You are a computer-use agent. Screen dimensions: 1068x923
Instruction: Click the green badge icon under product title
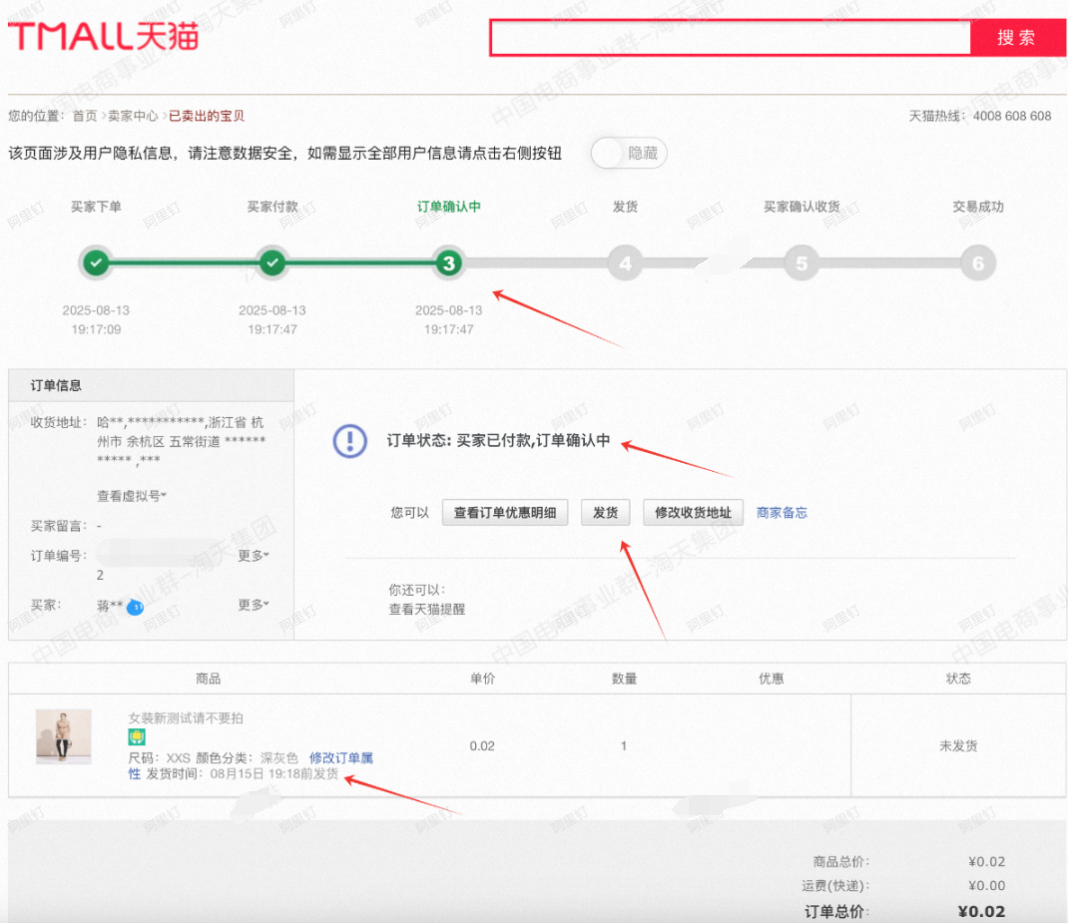(x=137, y=737)
